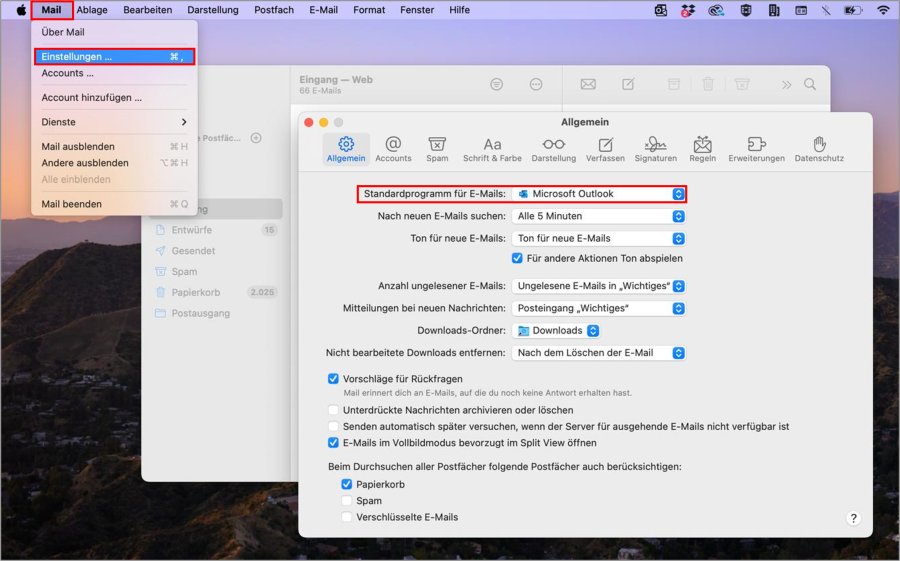The width and height of the screenshot is (900, 561).
Task: Open the Ablage menu
Action: 92,10
